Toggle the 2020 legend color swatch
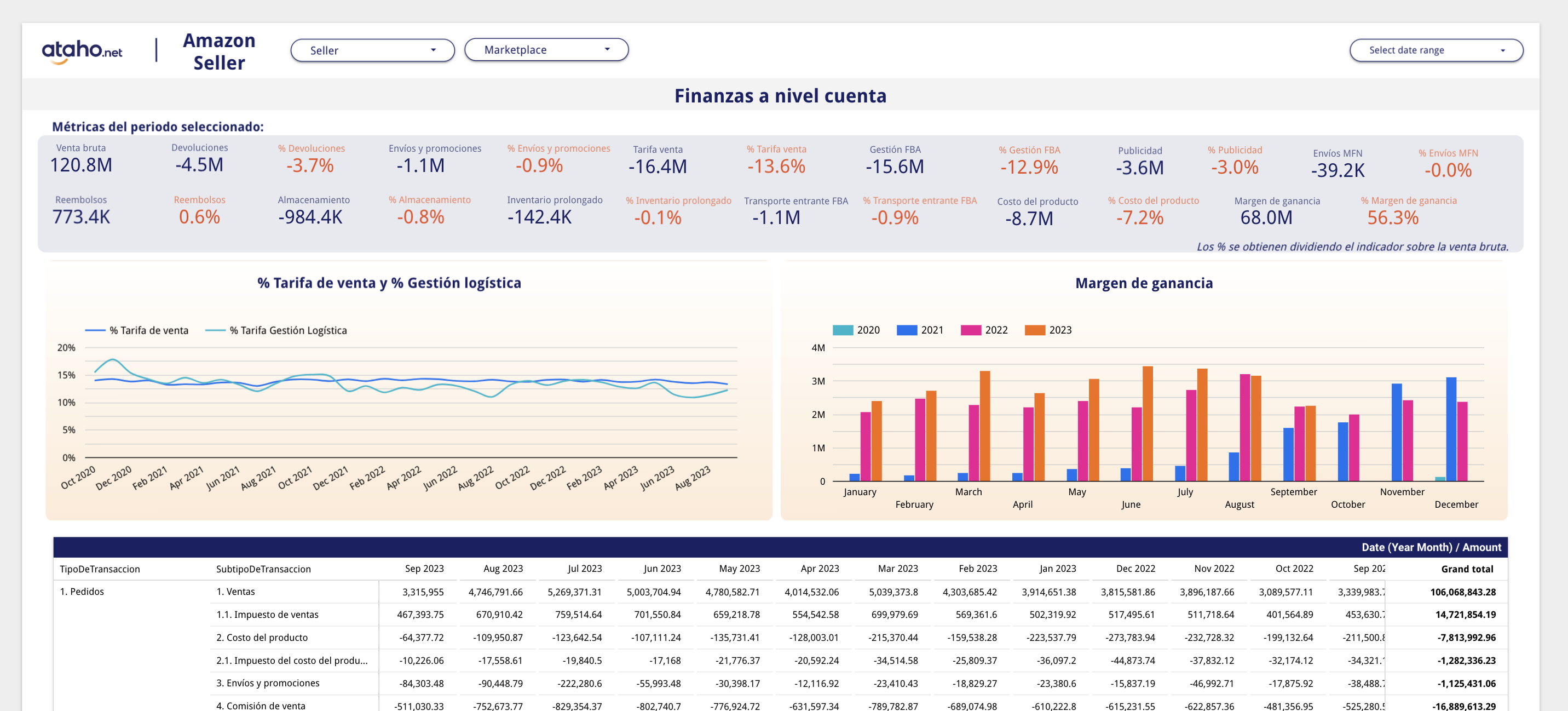1568x711 pixels. tap(843, 330)
